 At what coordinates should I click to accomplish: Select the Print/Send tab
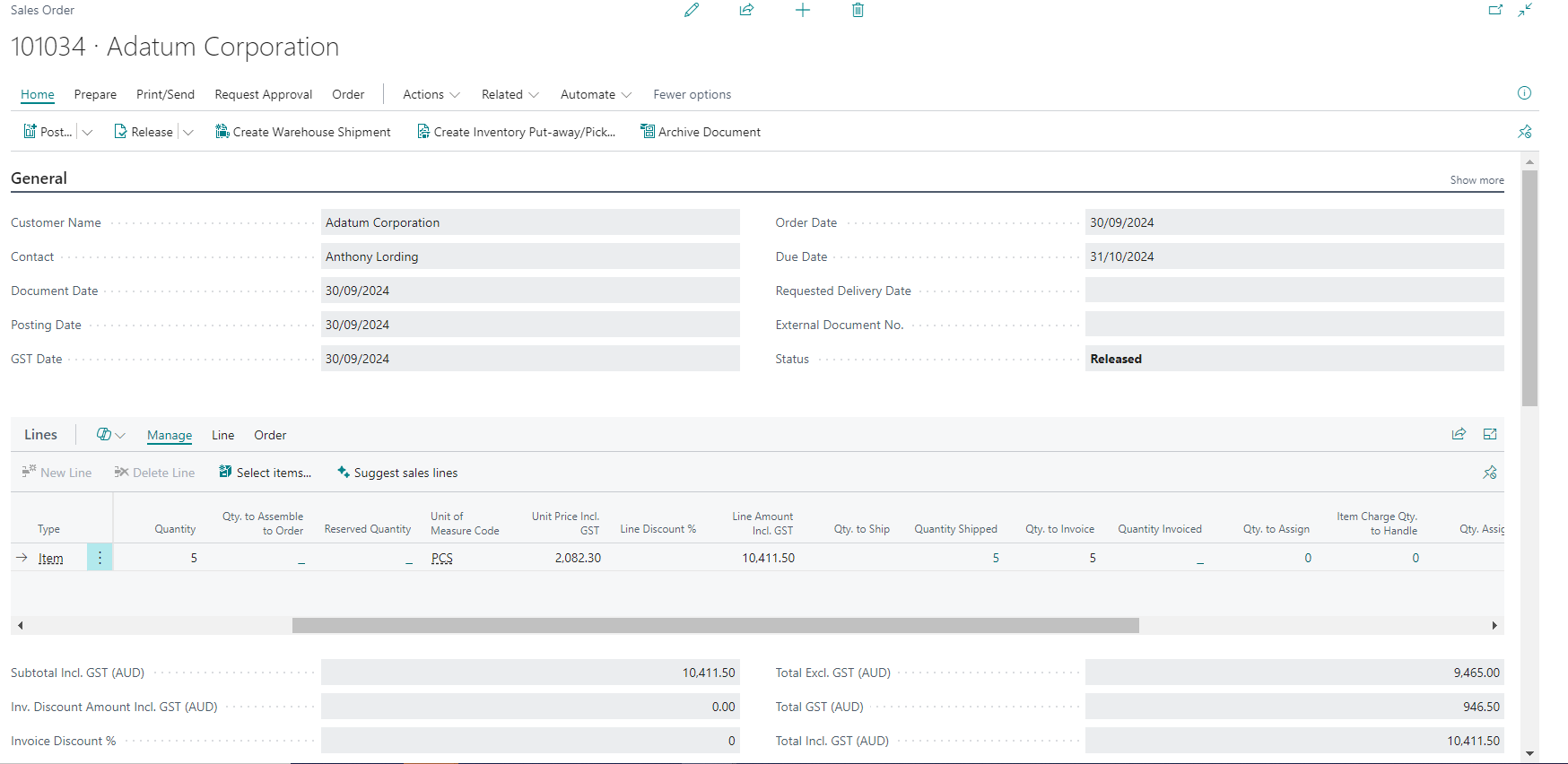165,94
